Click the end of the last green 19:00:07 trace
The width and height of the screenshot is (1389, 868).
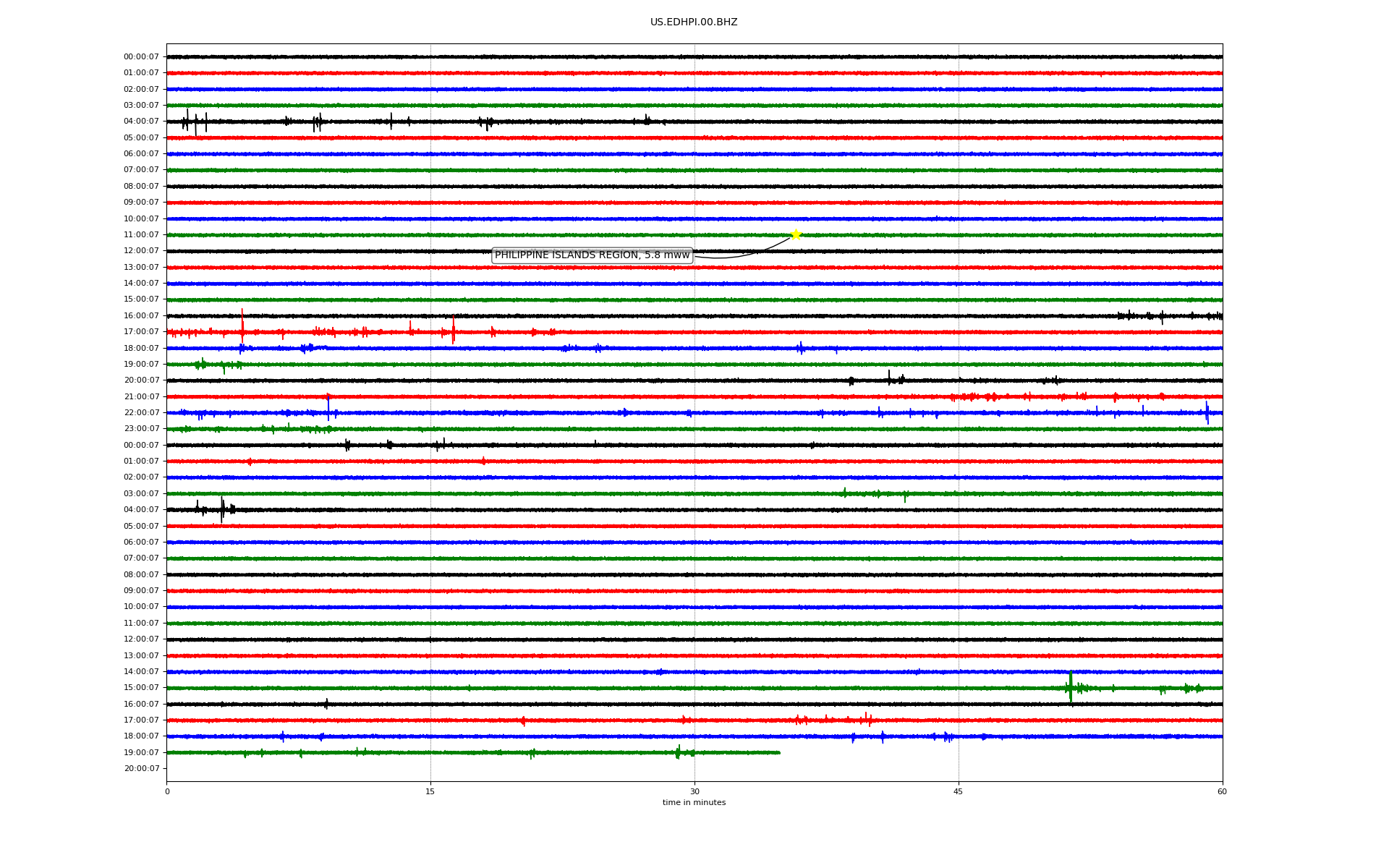click(778, 752)
